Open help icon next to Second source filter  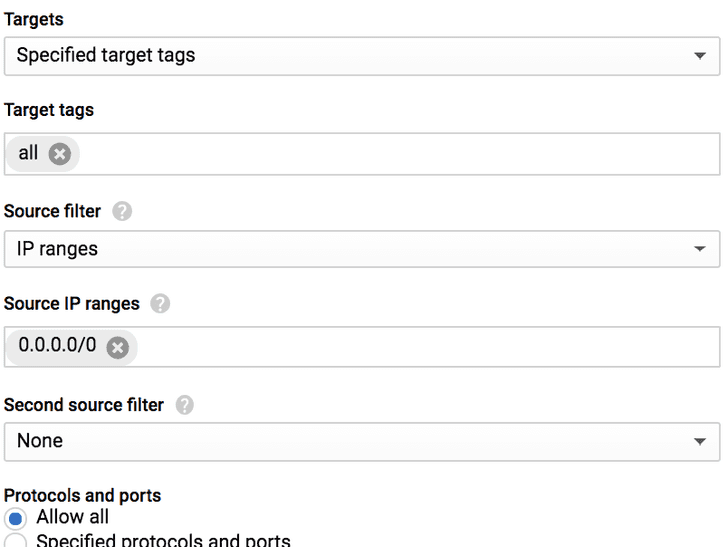(184, 405)
